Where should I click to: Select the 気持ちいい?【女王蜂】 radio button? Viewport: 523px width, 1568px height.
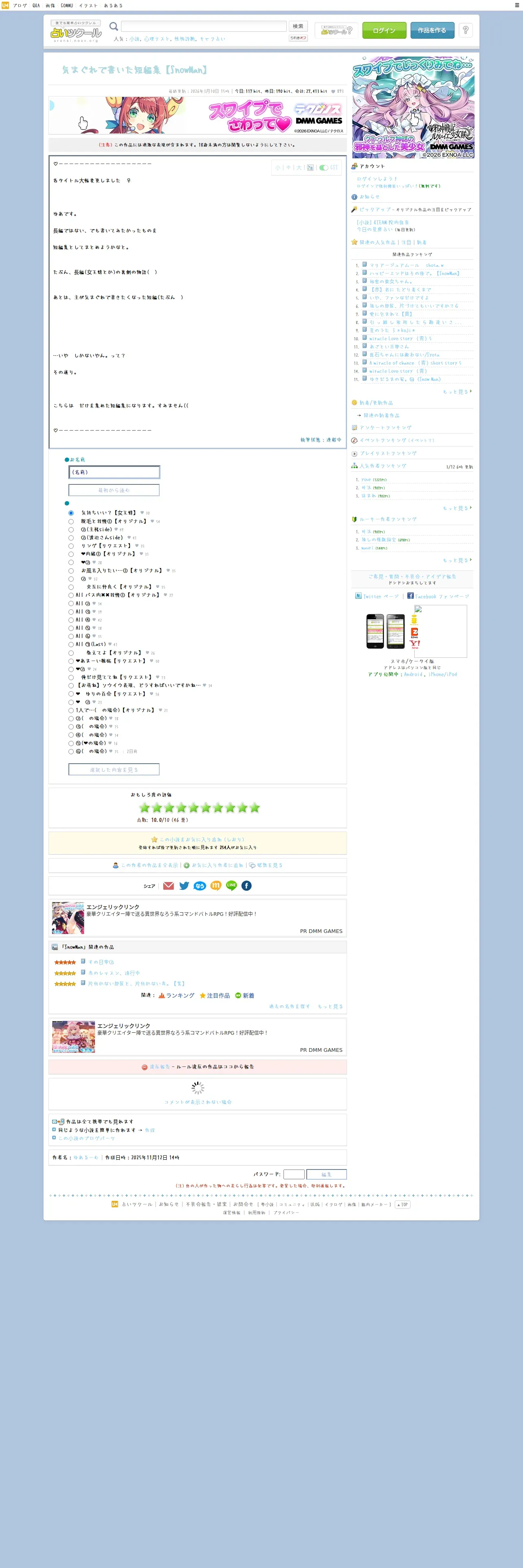pyautogui.click(x=71, y=513)
